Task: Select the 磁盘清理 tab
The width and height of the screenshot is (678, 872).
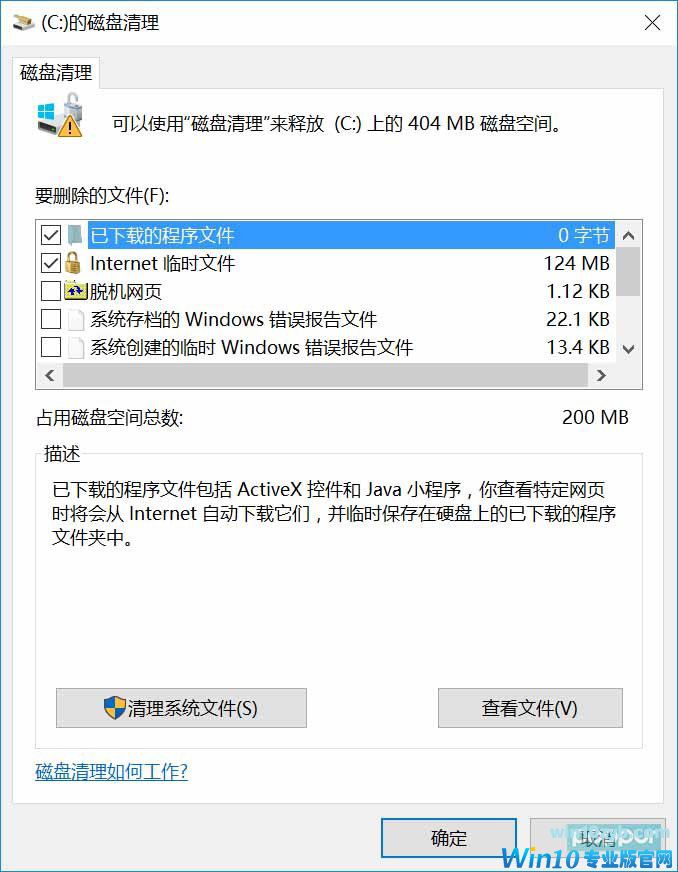Action: (x=56, y=72)
